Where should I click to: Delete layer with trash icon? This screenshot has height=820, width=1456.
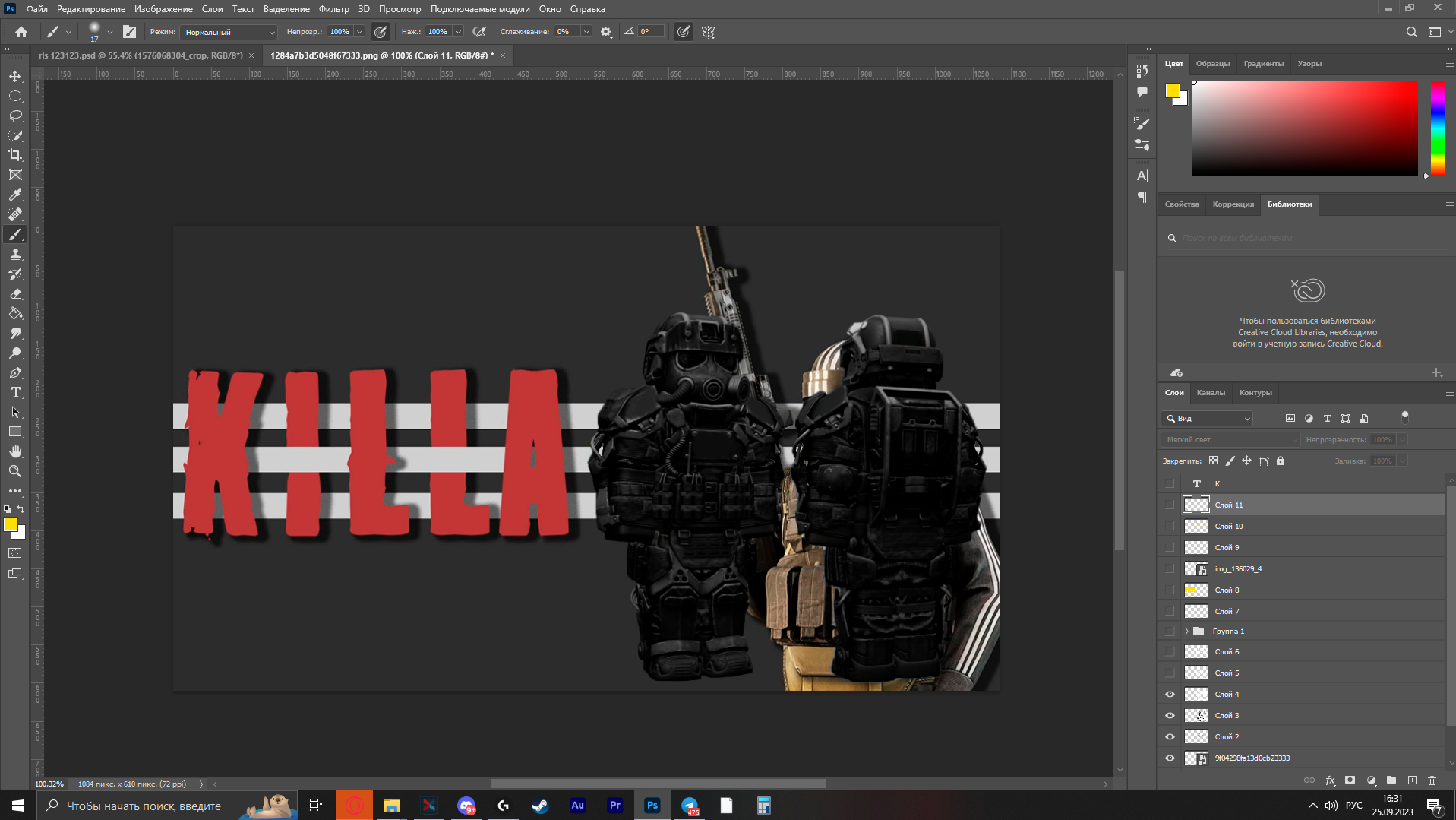click(1432, 780)
